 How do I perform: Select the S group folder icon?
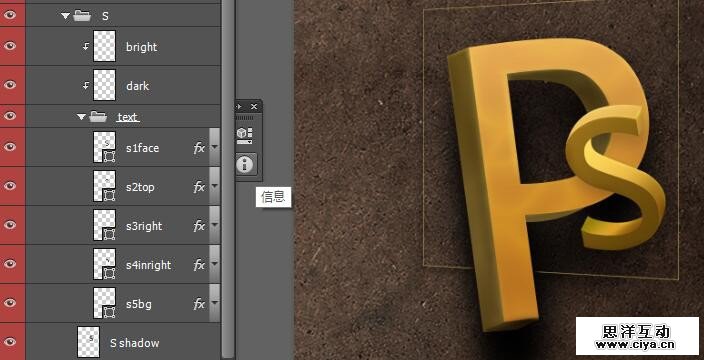[x=82, y=16]
